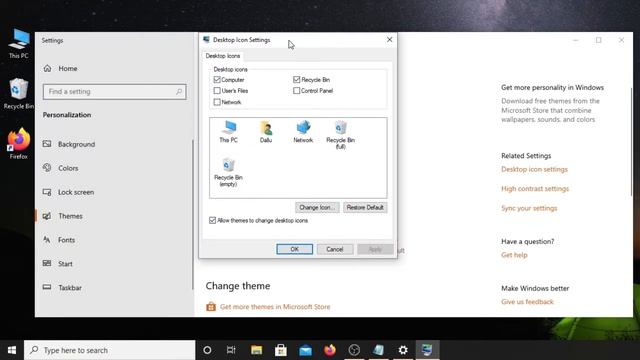Click the Start icon in Settings sidebar
This screenshot has height=360, width=640.
(47, 264)
